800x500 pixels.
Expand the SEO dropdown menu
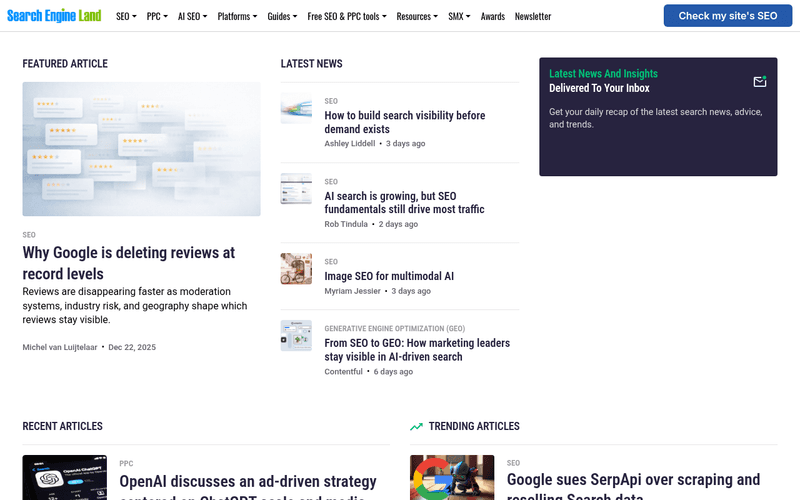click(x=126, y=16)
